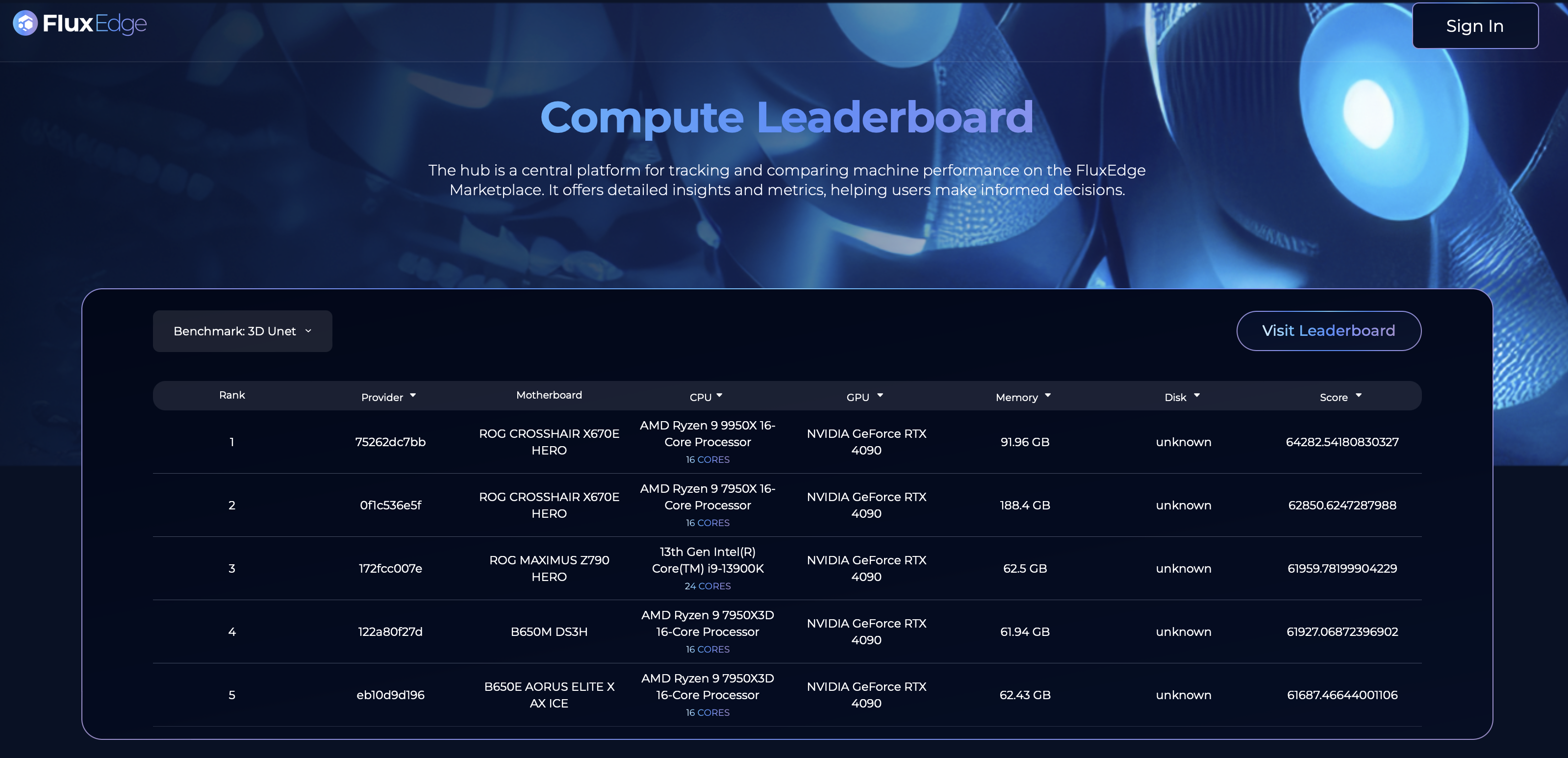Click memory value 61.94 GB
Screen dimensions: 1568x758
click(1025, 632)
